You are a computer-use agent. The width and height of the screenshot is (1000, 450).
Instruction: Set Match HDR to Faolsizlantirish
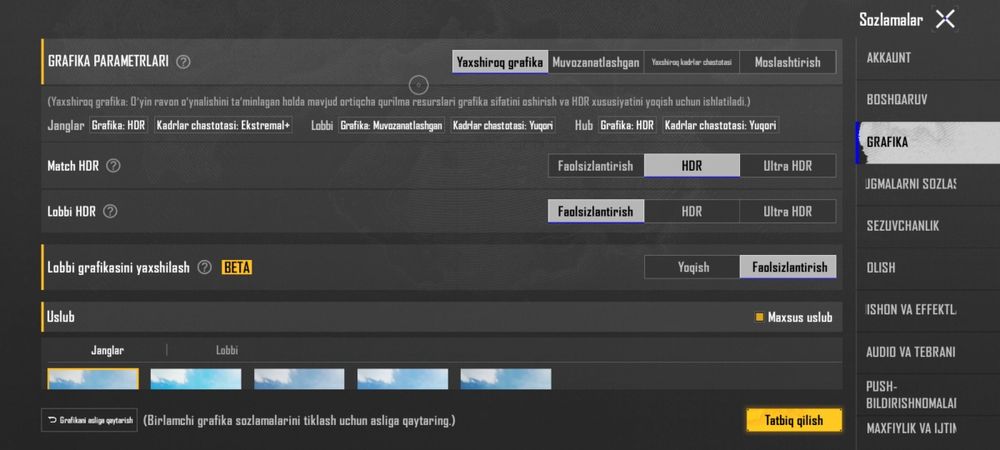point(596,166)
